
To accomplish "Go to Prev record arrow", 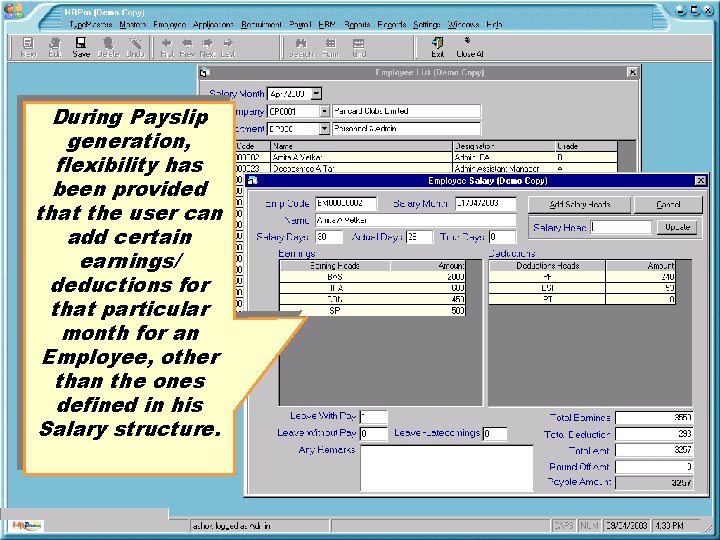I will pyautogui.click(x=187, y=47).
